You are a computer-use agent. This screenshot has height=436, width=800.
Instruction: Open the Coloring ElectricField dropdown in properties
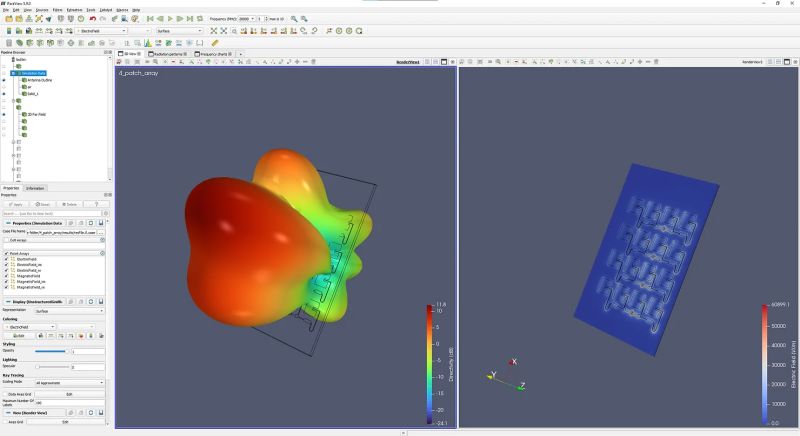tap(29, 327)
